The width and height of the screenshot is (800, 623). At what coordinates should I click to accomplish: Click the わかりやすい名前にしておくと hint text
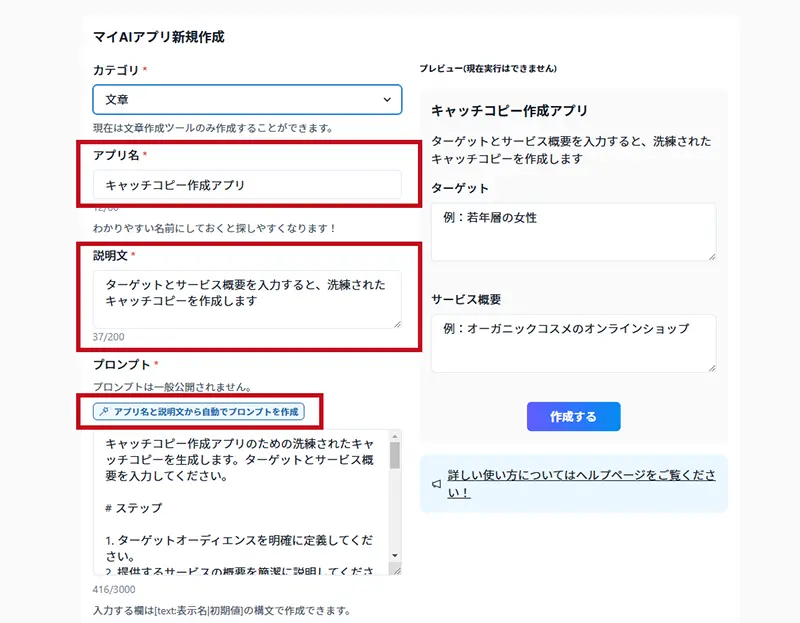coord(214,228)
